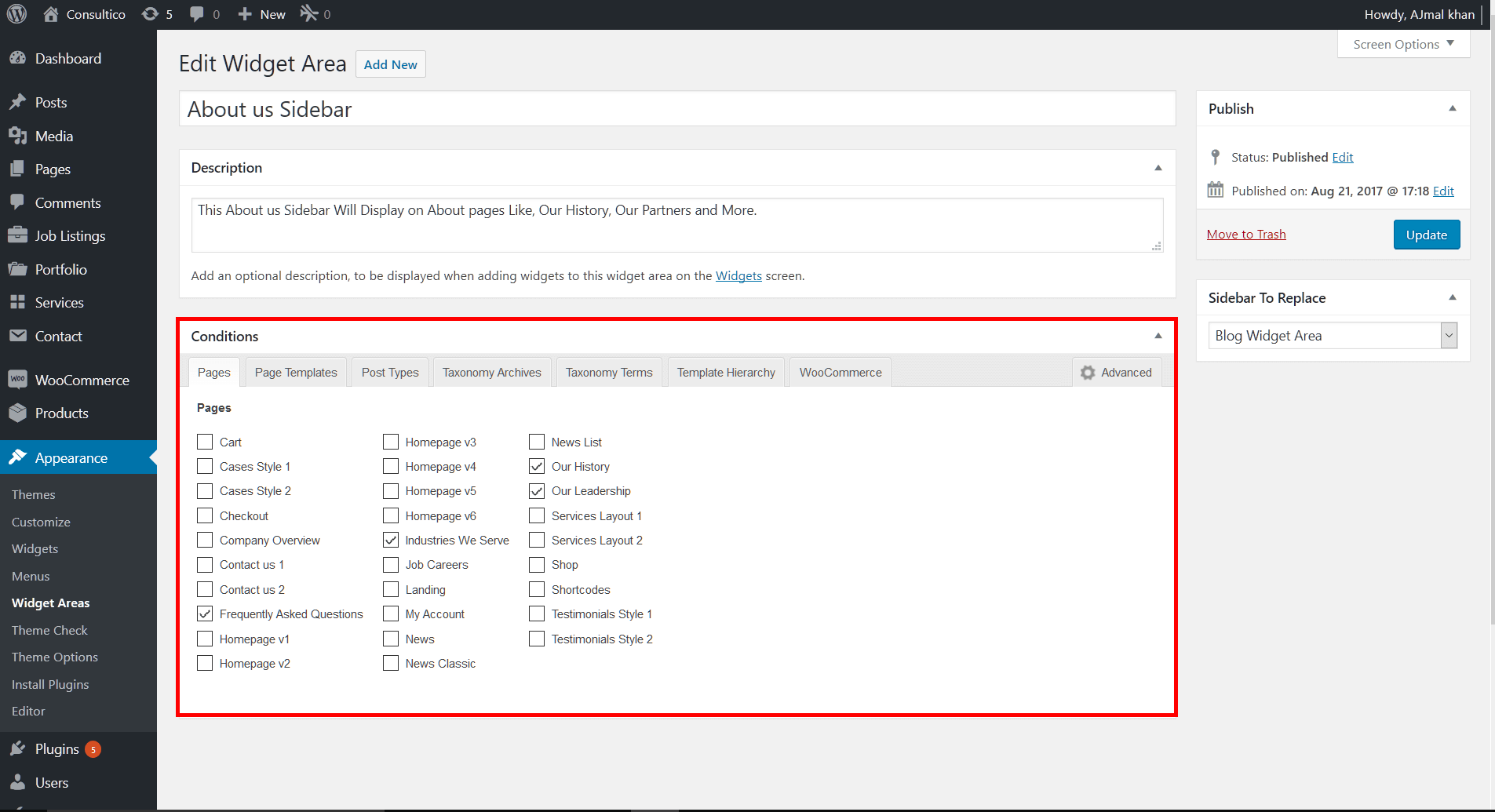Click the comments bubble icon in admin bar
This screenshot has height=812, width=1495.
(197, 14)
